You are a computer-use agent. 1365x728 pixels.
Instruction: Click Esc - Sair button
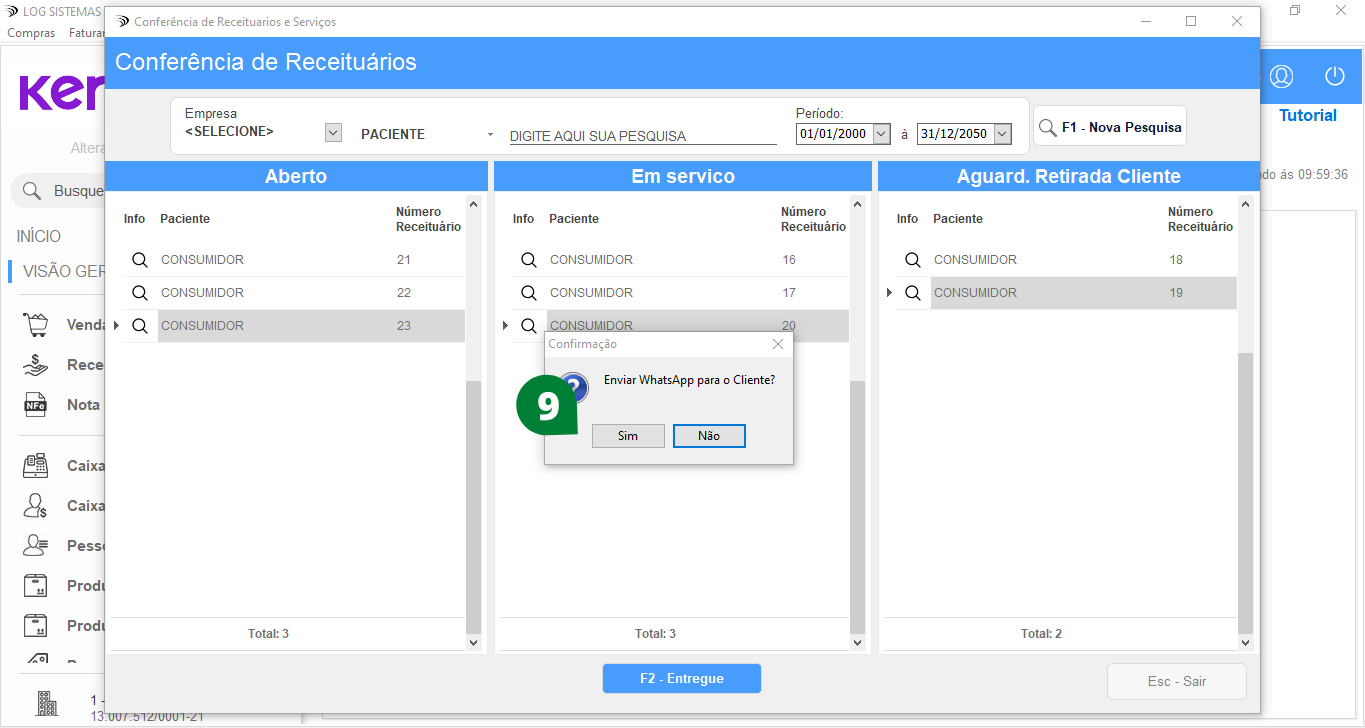1177,681
